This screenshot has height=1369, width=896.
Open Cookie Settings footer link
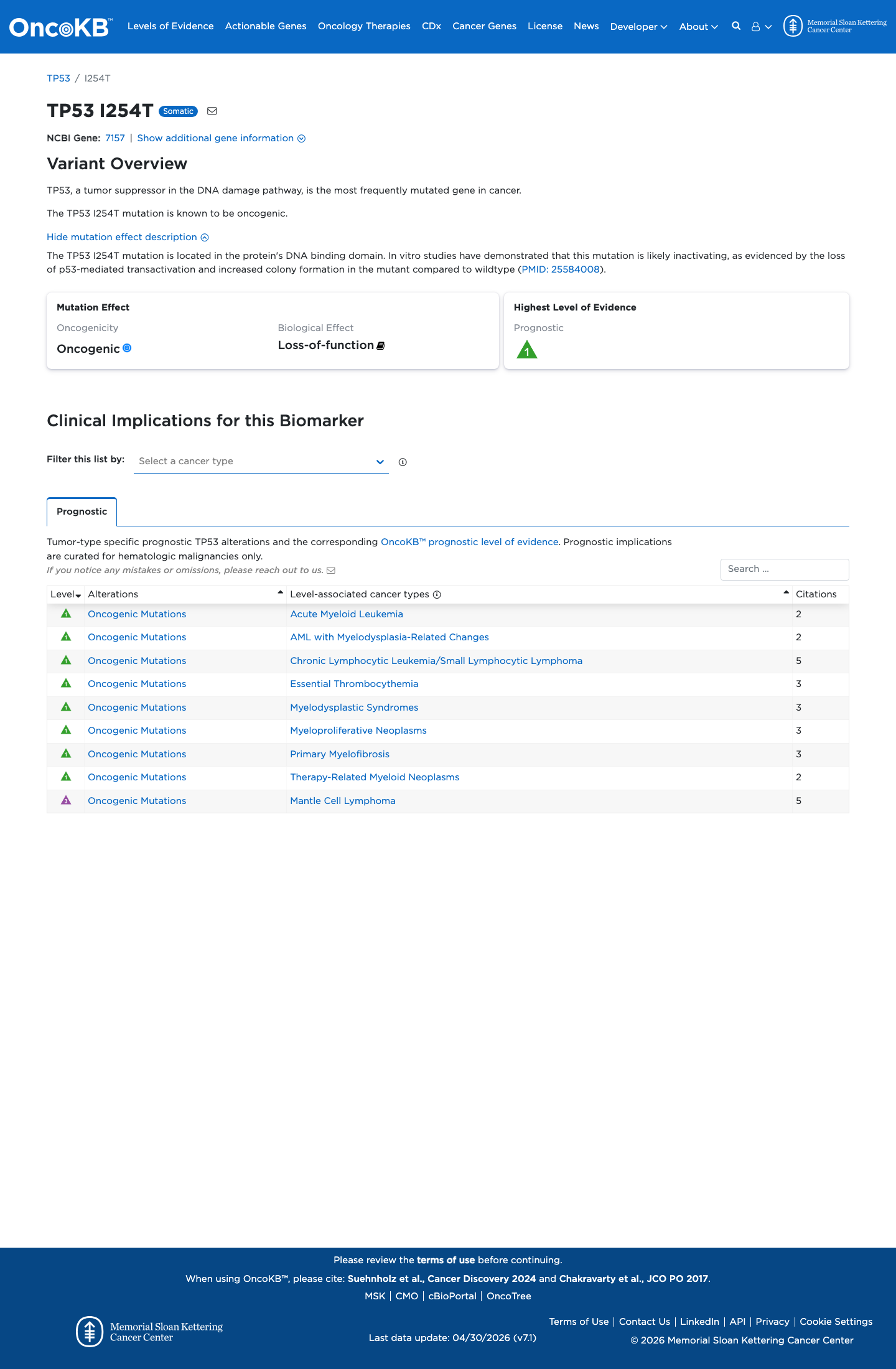pos(836,1322)
